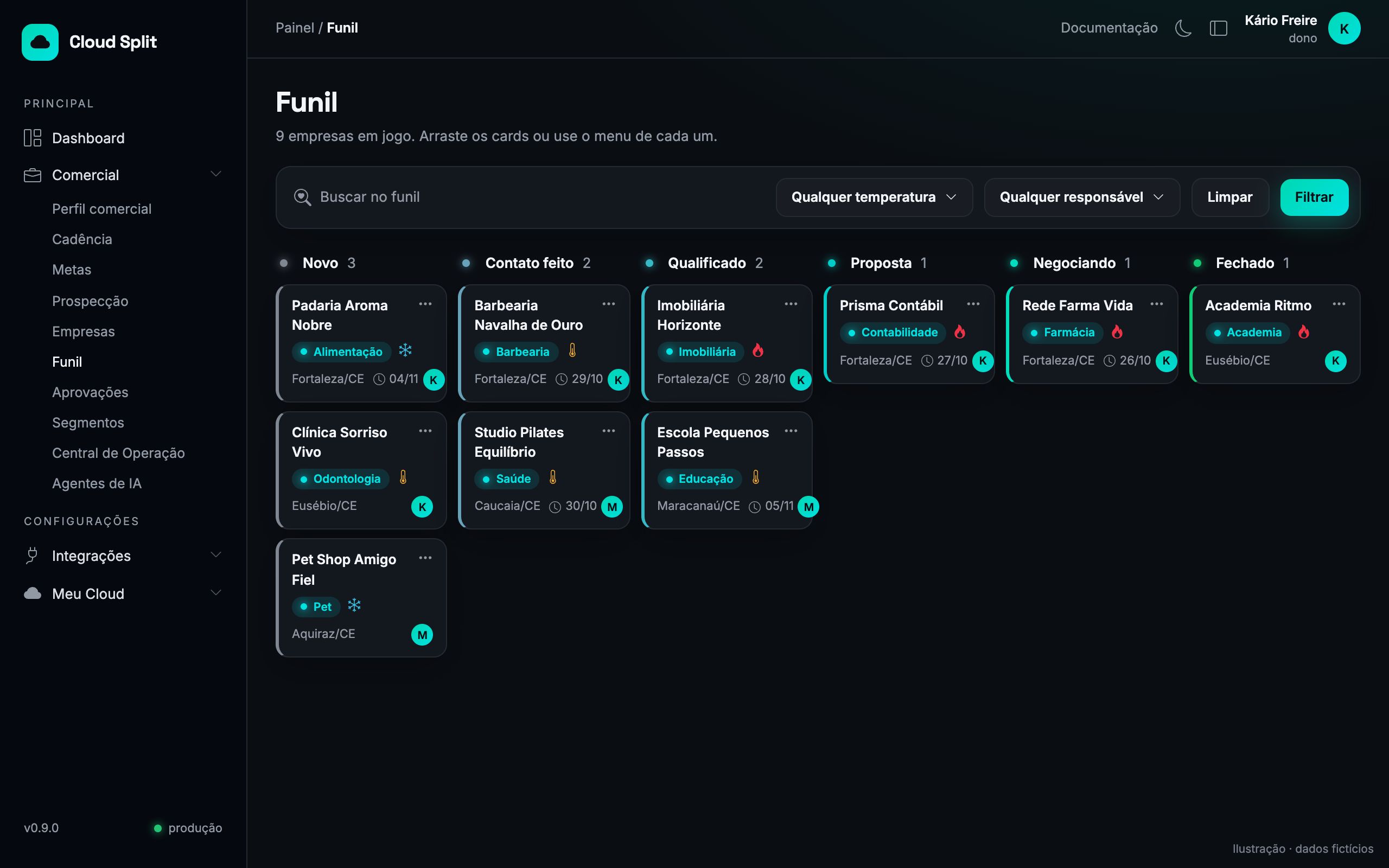Click the snowflake icon on Padaria Aroma Nobre
Screen dimensions: 1389x868
tap(405, 350)
